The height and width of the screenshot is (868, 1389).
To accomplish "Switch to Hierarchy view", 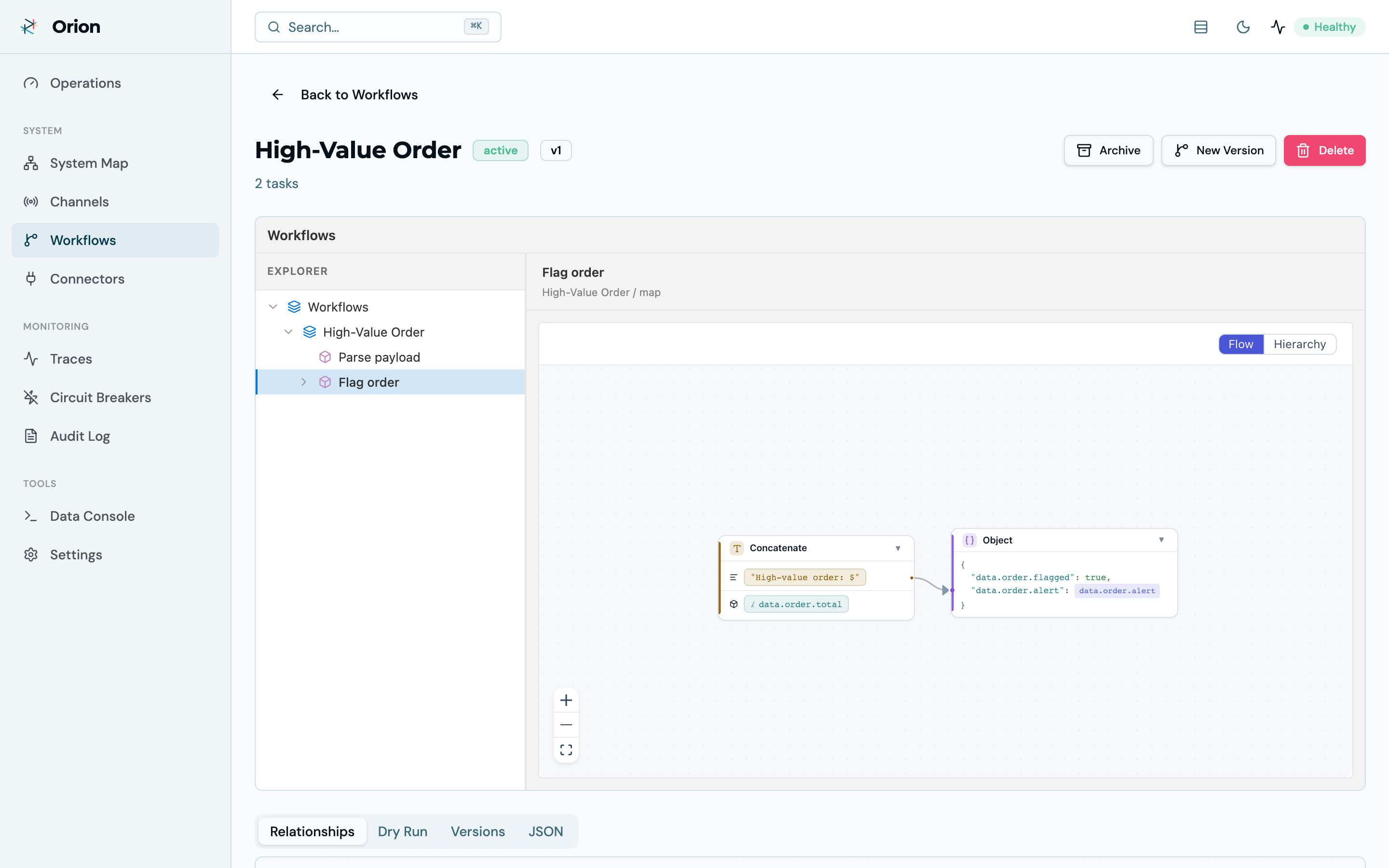I will tap(1299, 344).
